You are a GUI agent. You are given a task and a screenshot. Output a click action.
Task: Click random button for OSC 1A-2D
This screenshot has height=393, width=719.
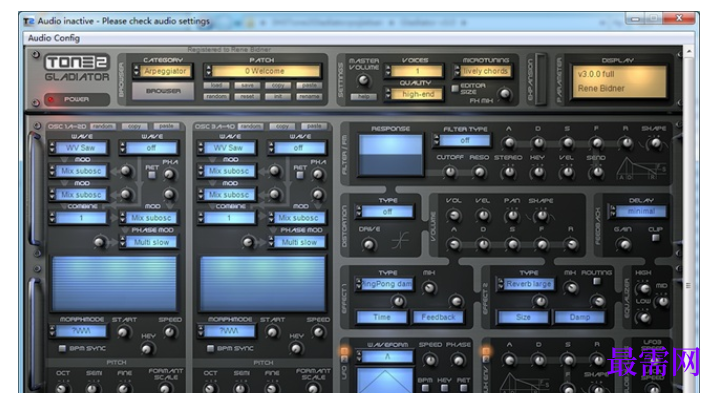(x=103, y=126)
